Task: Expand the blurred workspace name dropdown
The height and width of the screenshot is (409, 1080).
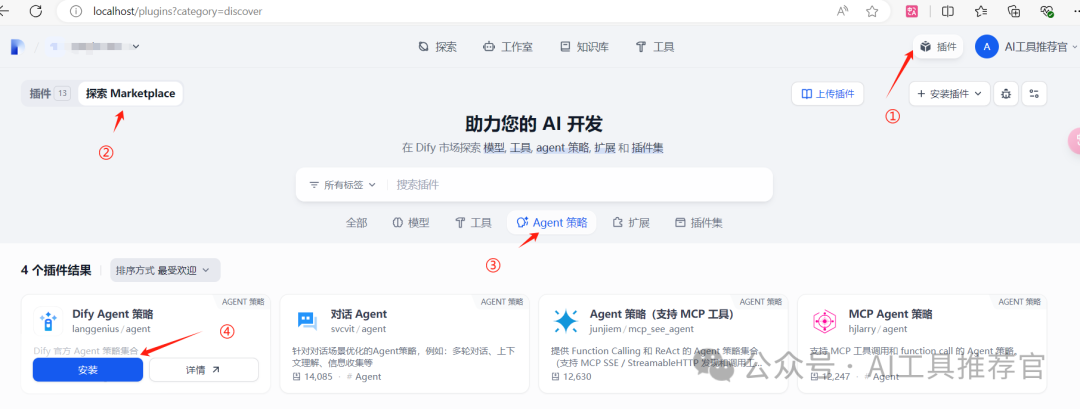Action: (94, 47)
